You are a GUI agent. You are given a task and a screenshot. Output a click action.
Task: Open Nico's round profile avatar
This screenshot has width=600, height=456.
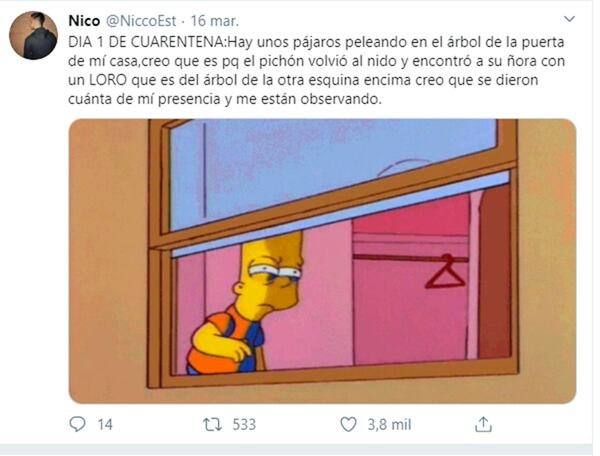click(x=33, y=35)
